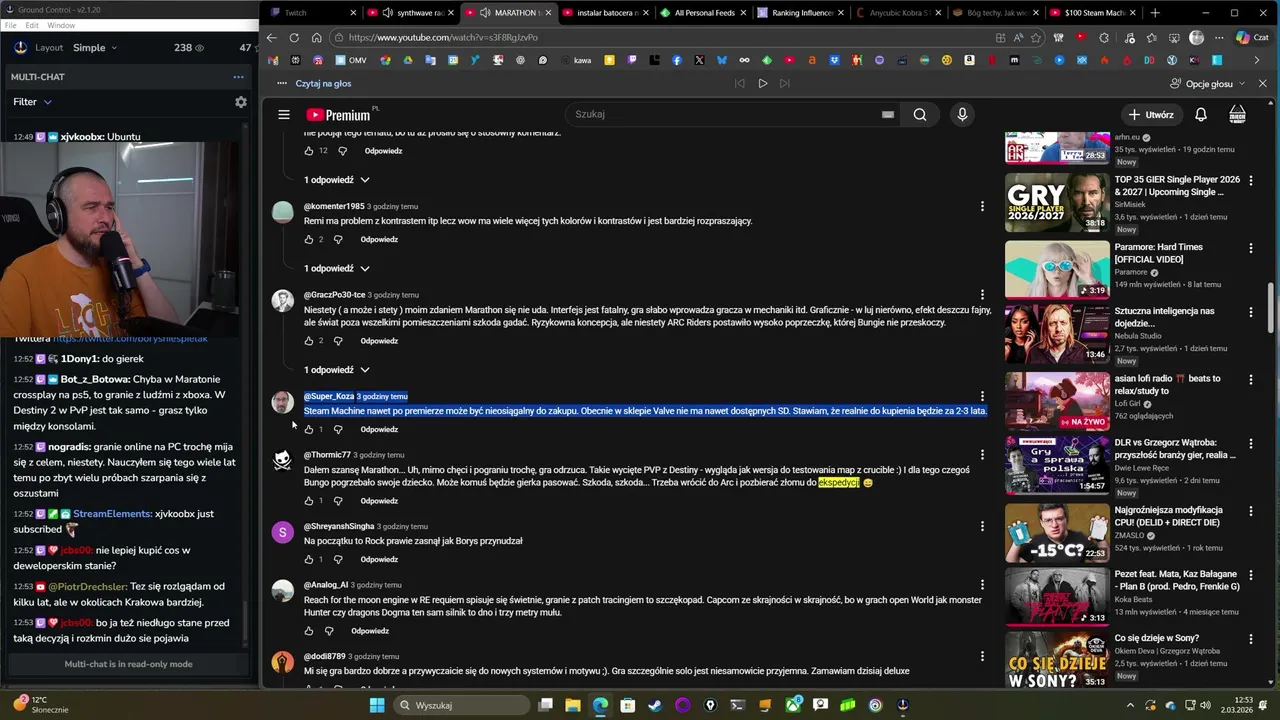Open the kawa bookmark
Screen dimensions: 1280x720
tap(575, 60)
